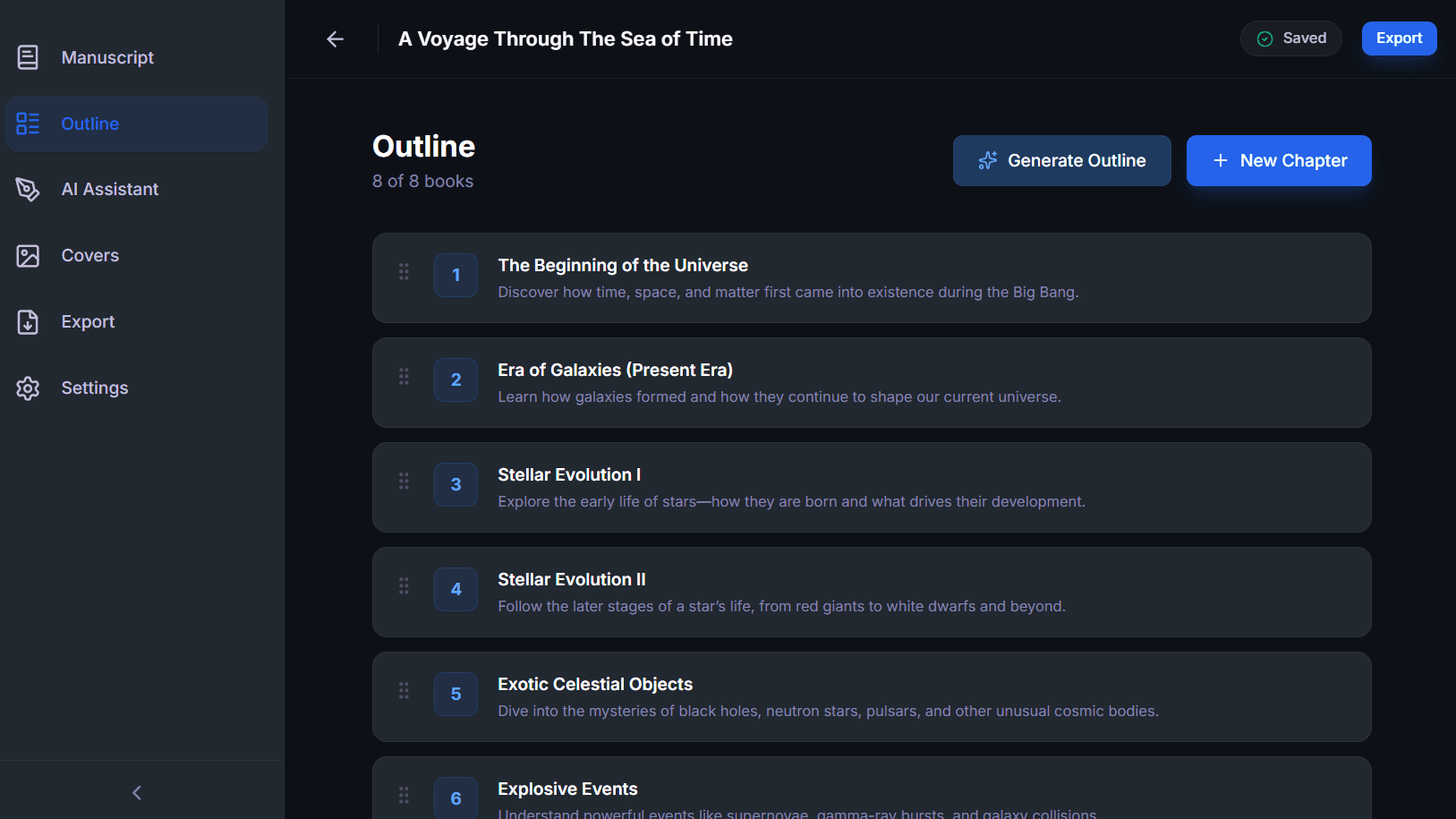The width and height of the screenshot is (1456, 819).
Task: Click the number 4 chapter badge
Action: [456, 589]
